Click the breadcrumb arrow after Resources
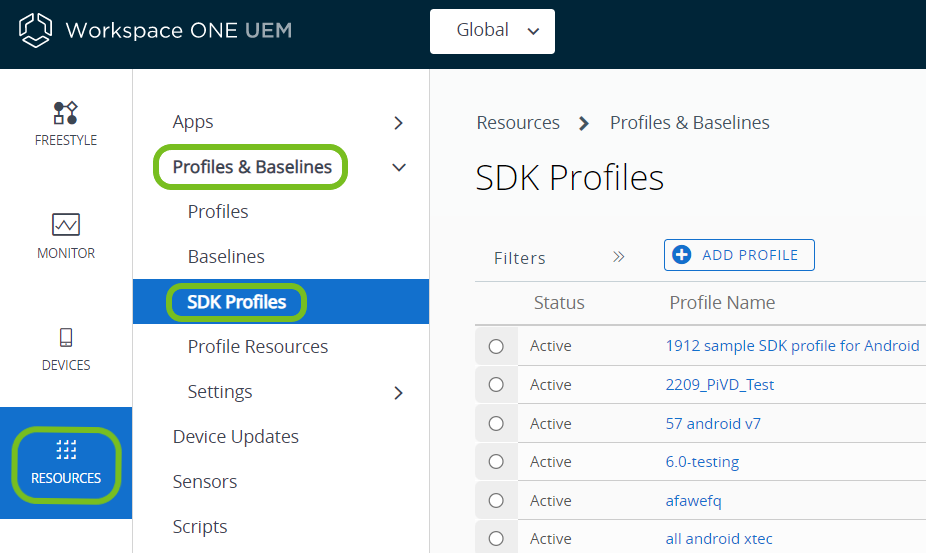Viewport: 926px width, 553px height. coord(583,123)
